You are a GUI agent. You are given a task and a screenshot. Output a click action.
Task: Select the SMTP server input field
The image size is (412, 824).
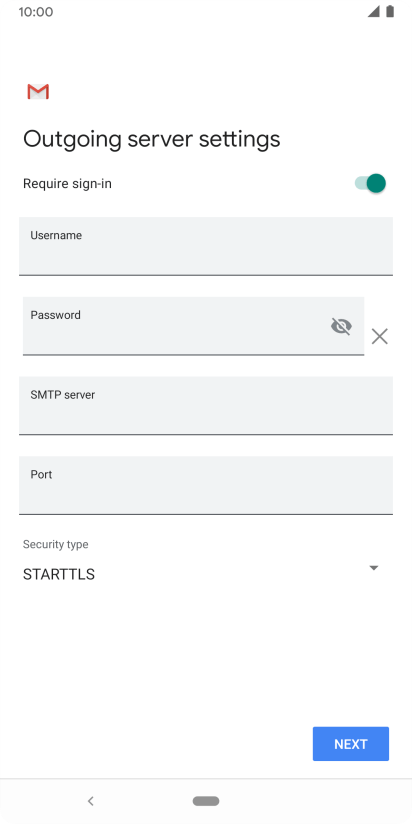coord(206,405)
